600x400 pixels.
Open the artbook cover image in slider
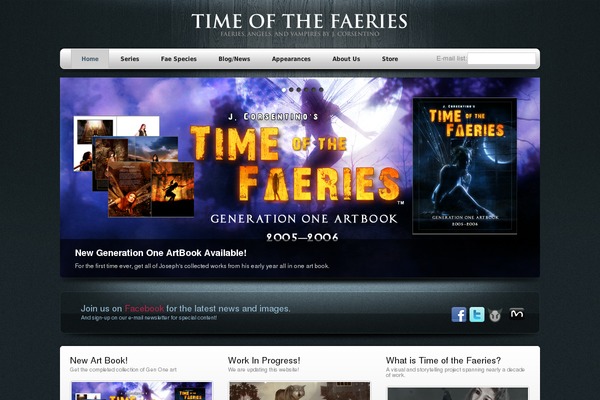[465, 166]
